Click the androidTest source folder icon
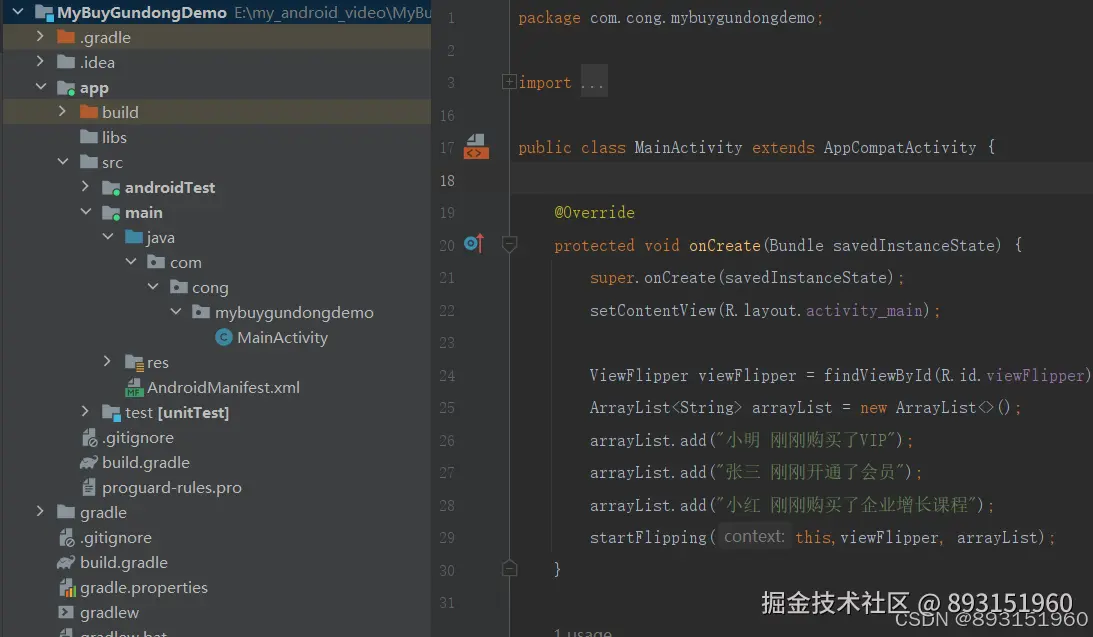Image resolution: width=1093 pixels, height=637 pixels. pyautogui.click(x=111, y=187)
